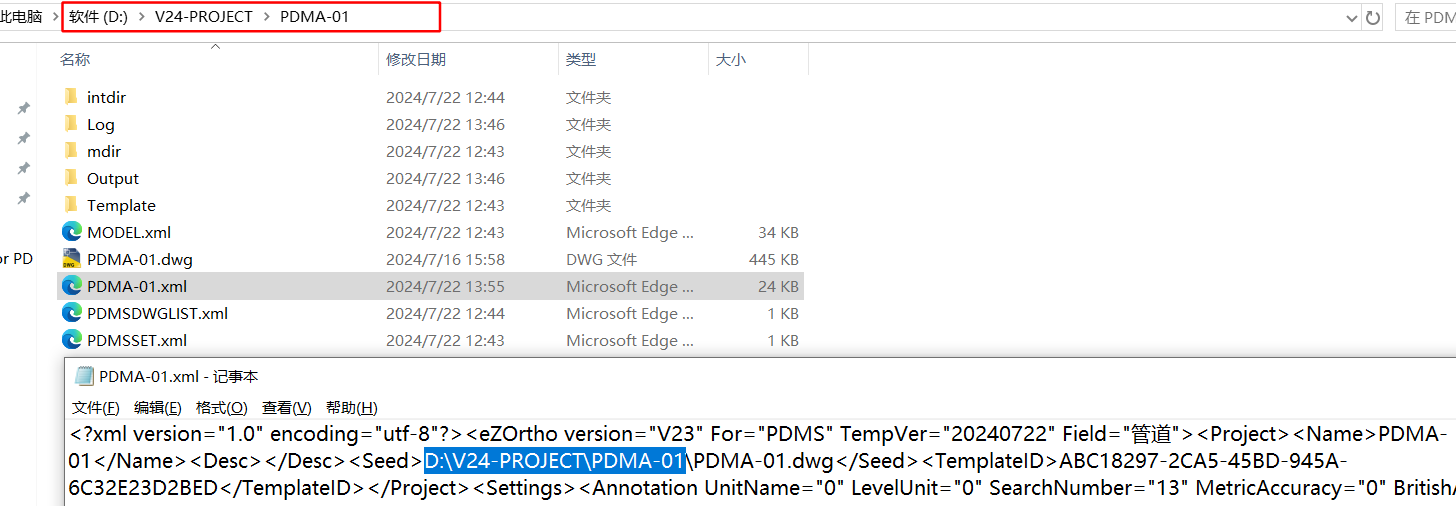Select the PDMSDWGLIST.xml file icon

click(71, 313)
